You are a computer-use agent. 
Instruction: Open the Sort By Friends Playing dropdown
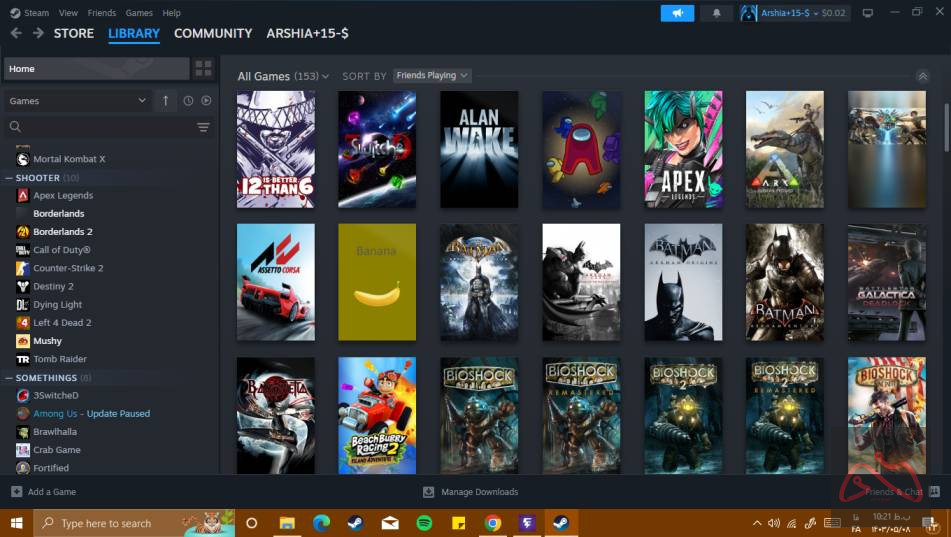pyautogui.click(x=432, y=76)
